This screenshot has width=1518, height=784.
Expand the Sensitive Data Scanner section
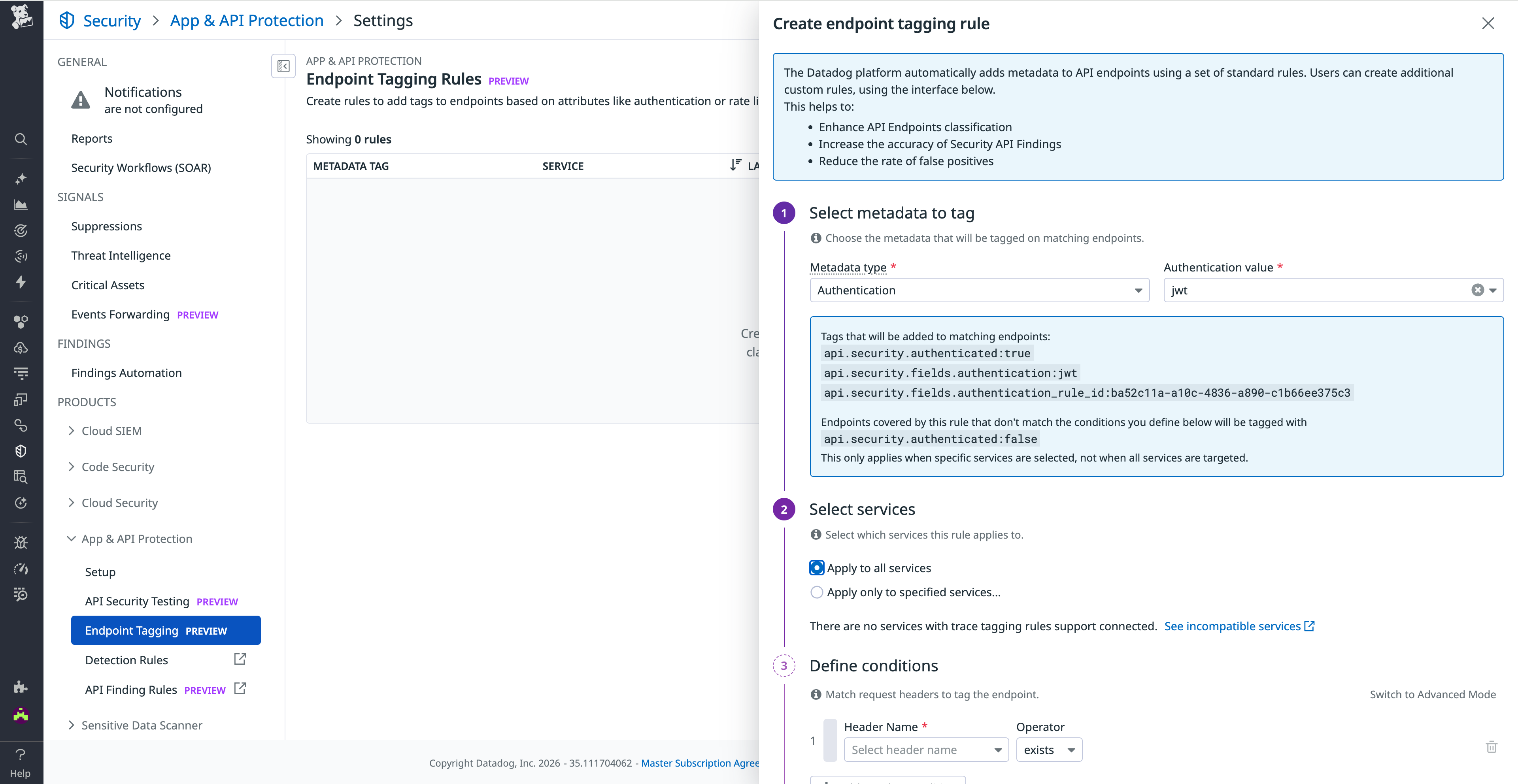(135, 725)
